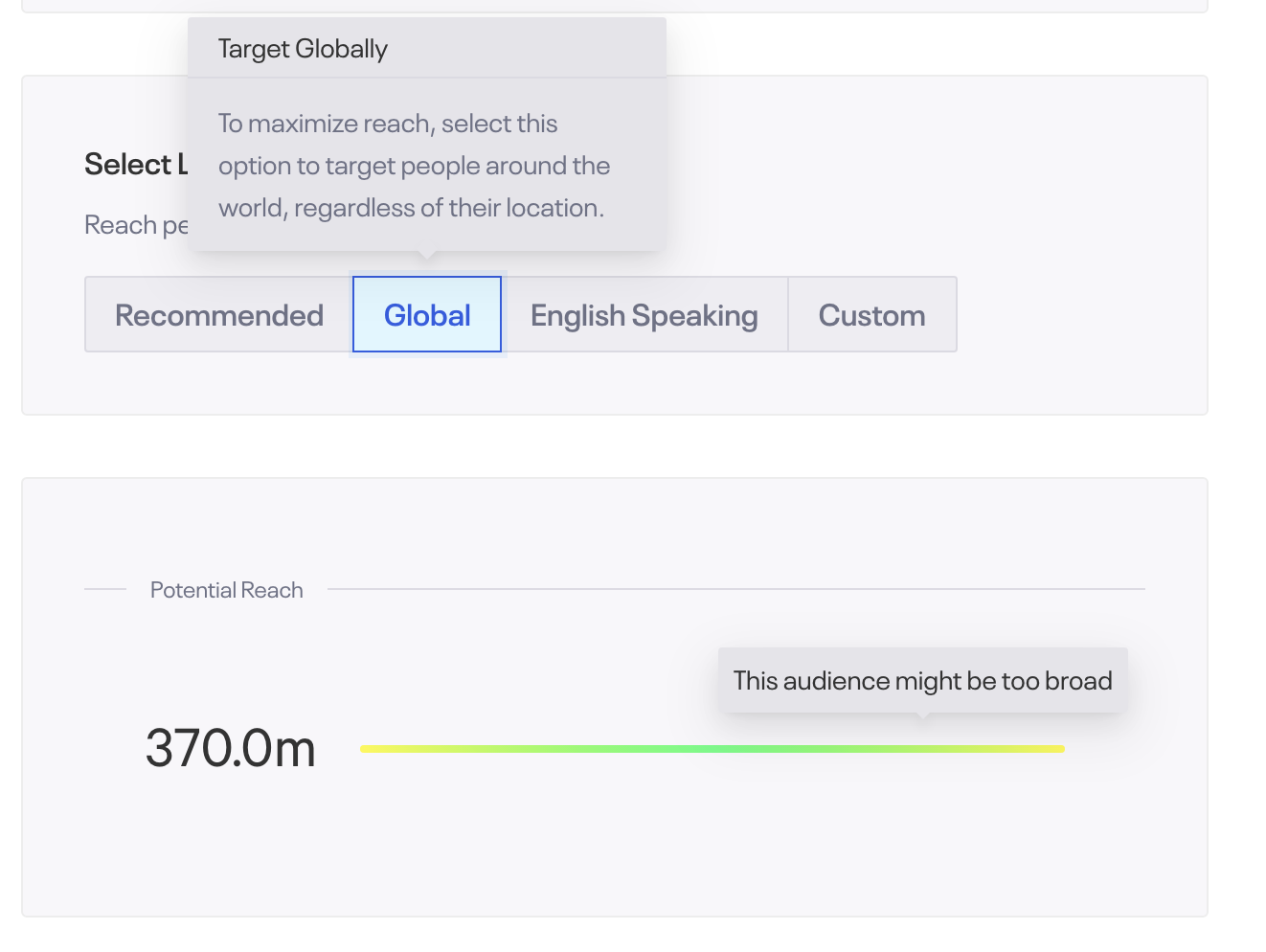This screenshot has width=1266, height=952.
Task: Click the 'This audience might be too broad' tooltip
Action: pyautogui.click(x=922, y=681)
